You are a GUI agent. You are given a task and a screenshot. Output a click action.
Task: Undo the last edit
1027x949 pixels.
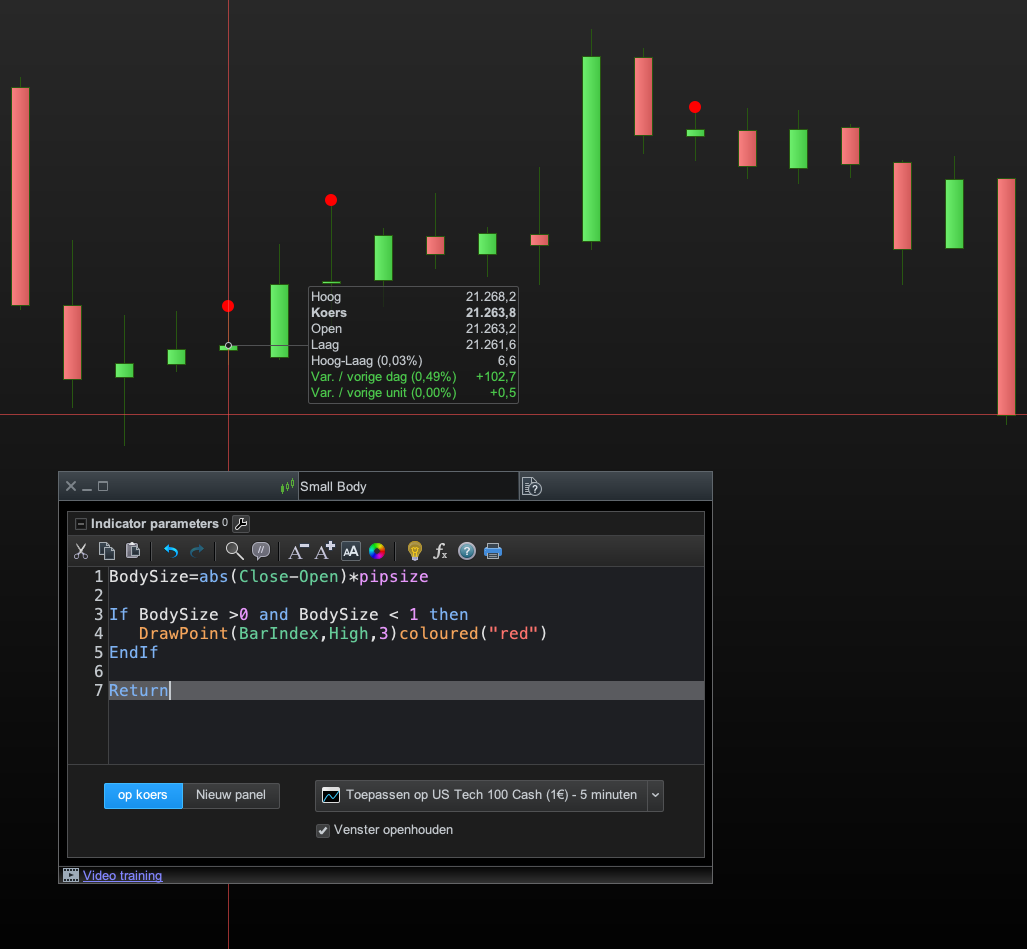pos(171,551)
